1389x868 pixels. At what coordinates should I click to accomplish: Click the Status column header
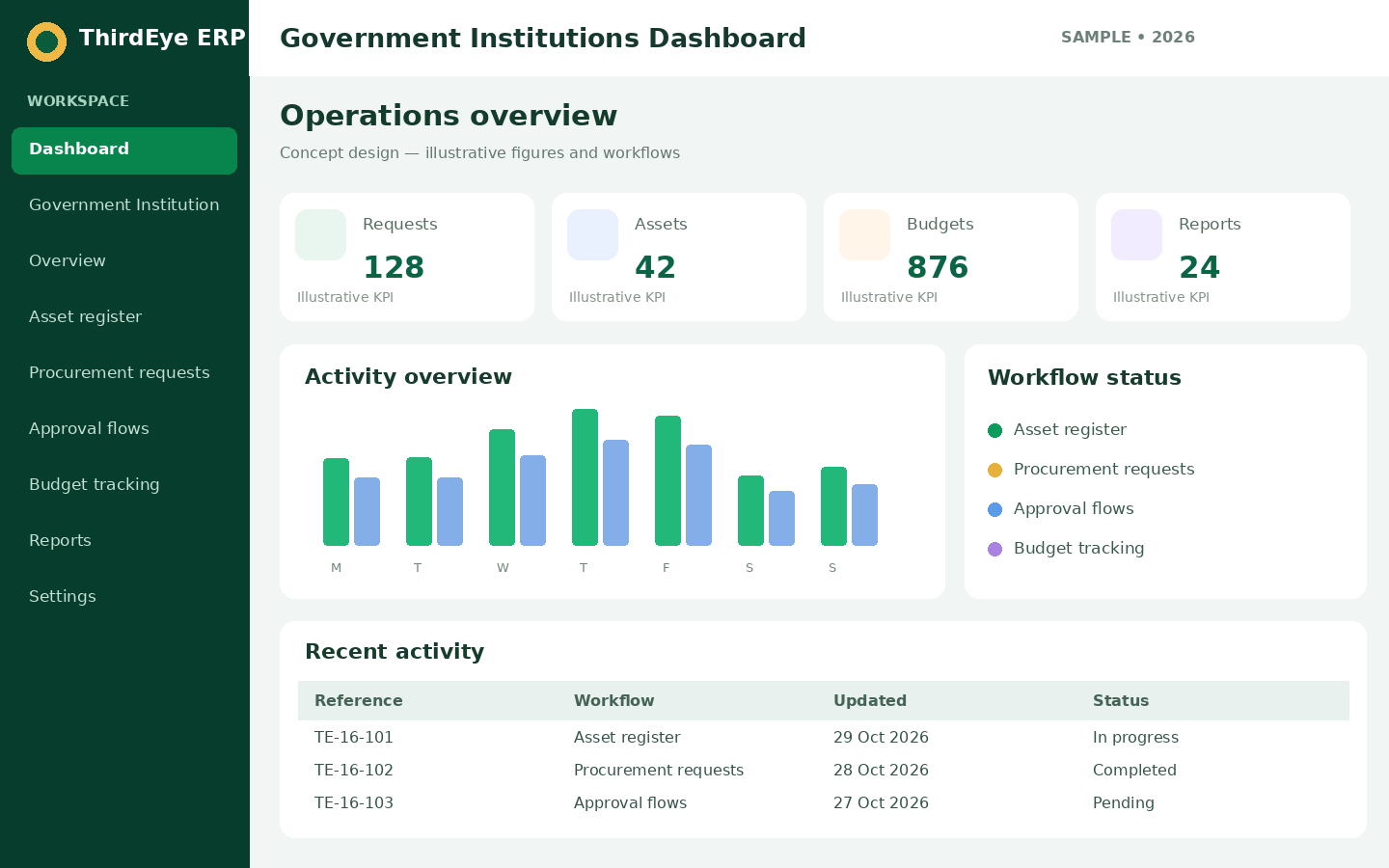(x=1121, y=701)
